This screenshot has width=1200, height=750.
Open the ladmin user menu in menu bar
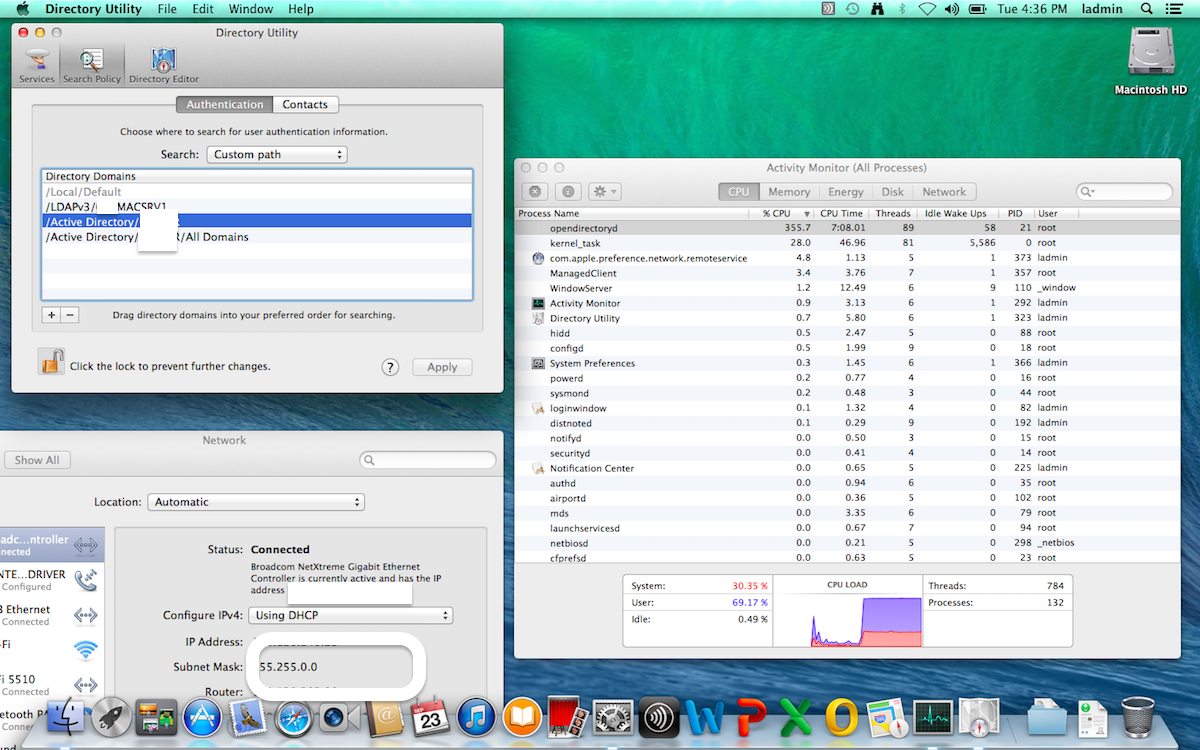click(x=1103, y=9)
